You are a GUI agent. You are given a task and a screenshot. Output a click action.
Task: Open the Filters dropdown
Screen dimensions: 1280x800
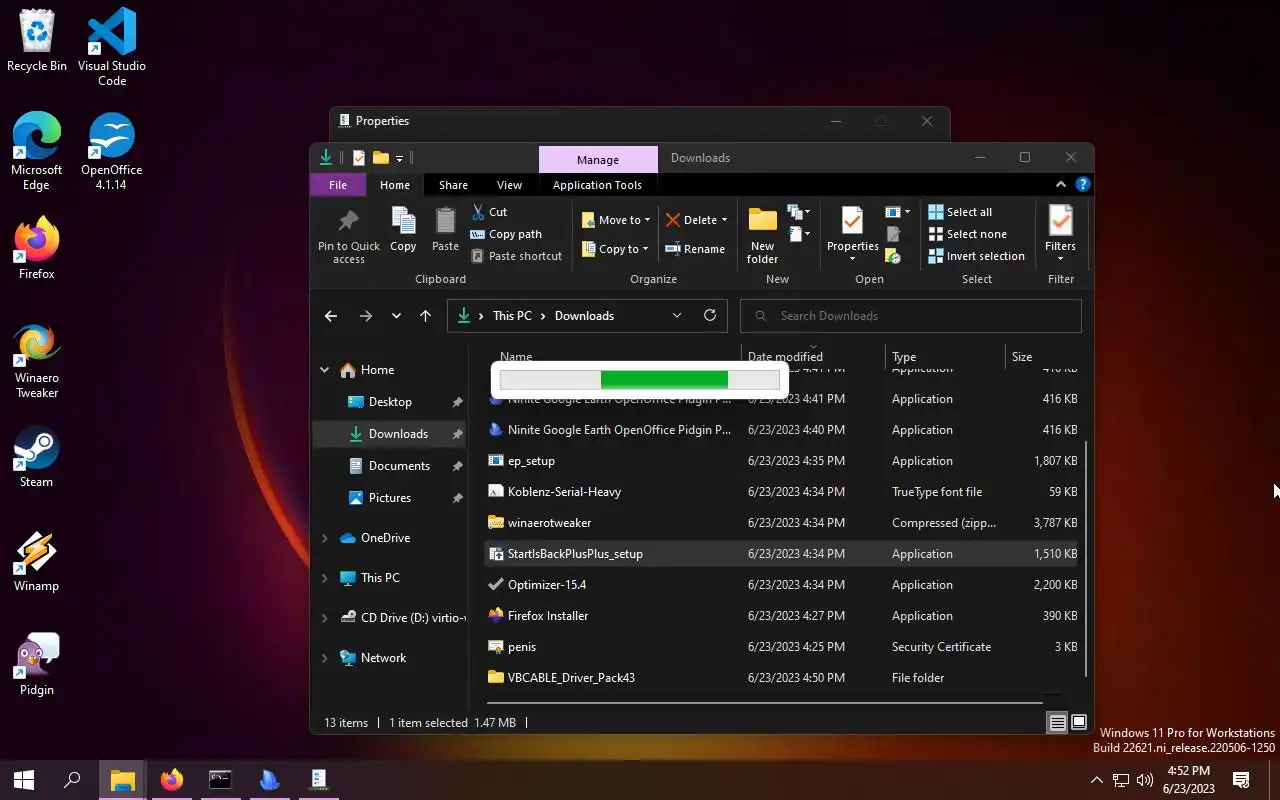tap(1060, 236)
